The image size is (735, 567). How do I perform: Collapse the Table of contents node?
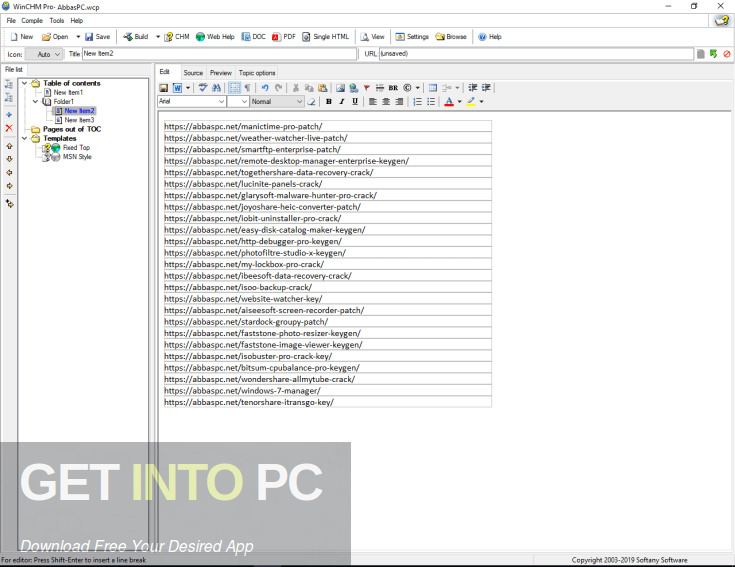pos(24,83)
